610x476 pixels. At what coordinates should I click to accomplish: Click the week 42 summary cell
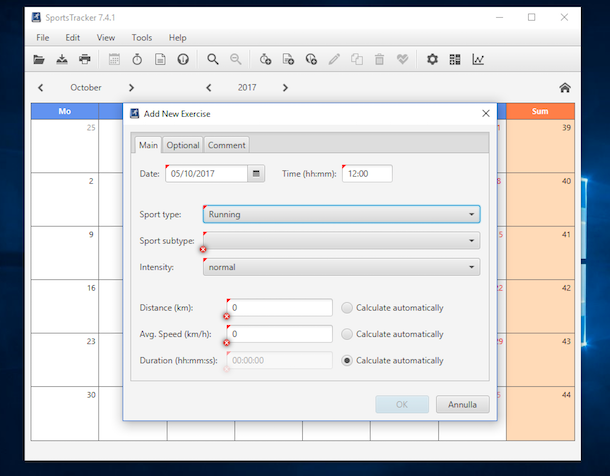pos(540,306)
